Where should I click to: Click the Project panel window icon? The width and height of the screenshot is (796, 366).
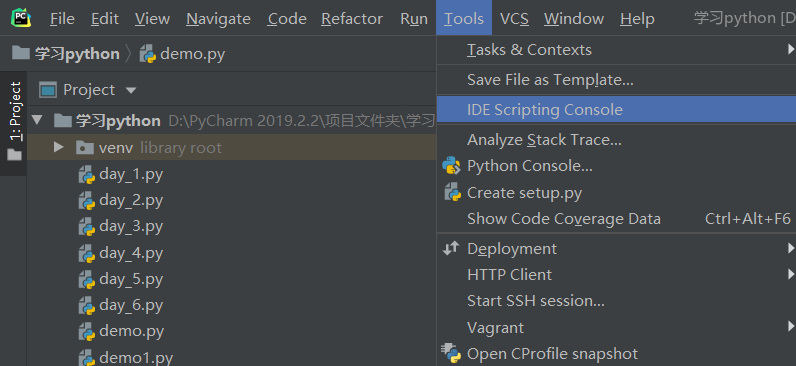[48, 90]
